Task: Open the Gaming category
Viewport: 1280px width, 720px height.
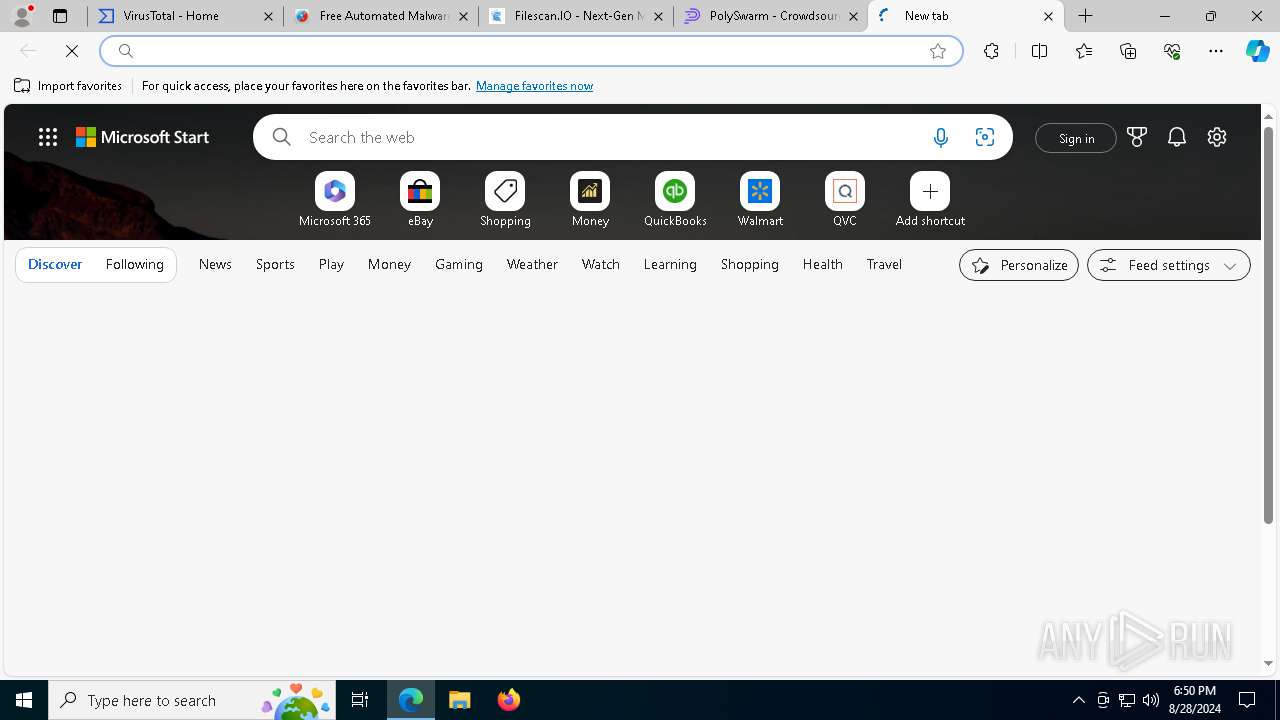Action: click(459, 265)
